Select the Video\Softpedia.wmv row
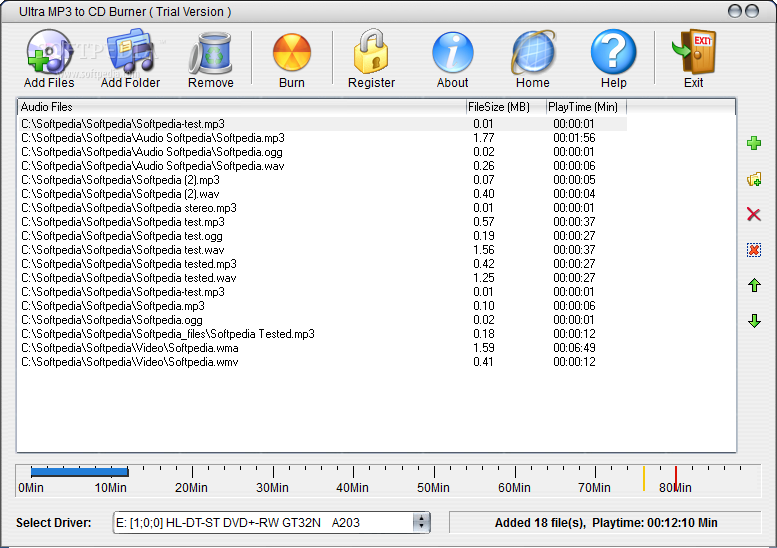Screen dimensions: 777x548 323,362
